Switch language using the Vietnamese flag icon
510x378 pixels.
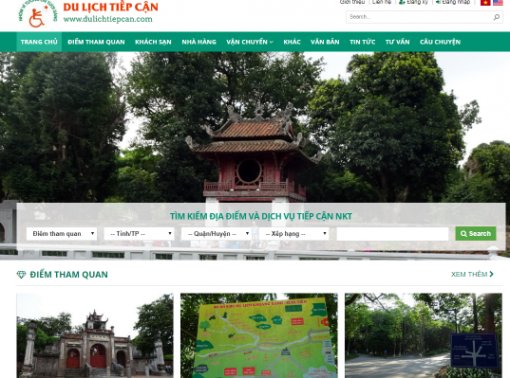tap(485, 2)
